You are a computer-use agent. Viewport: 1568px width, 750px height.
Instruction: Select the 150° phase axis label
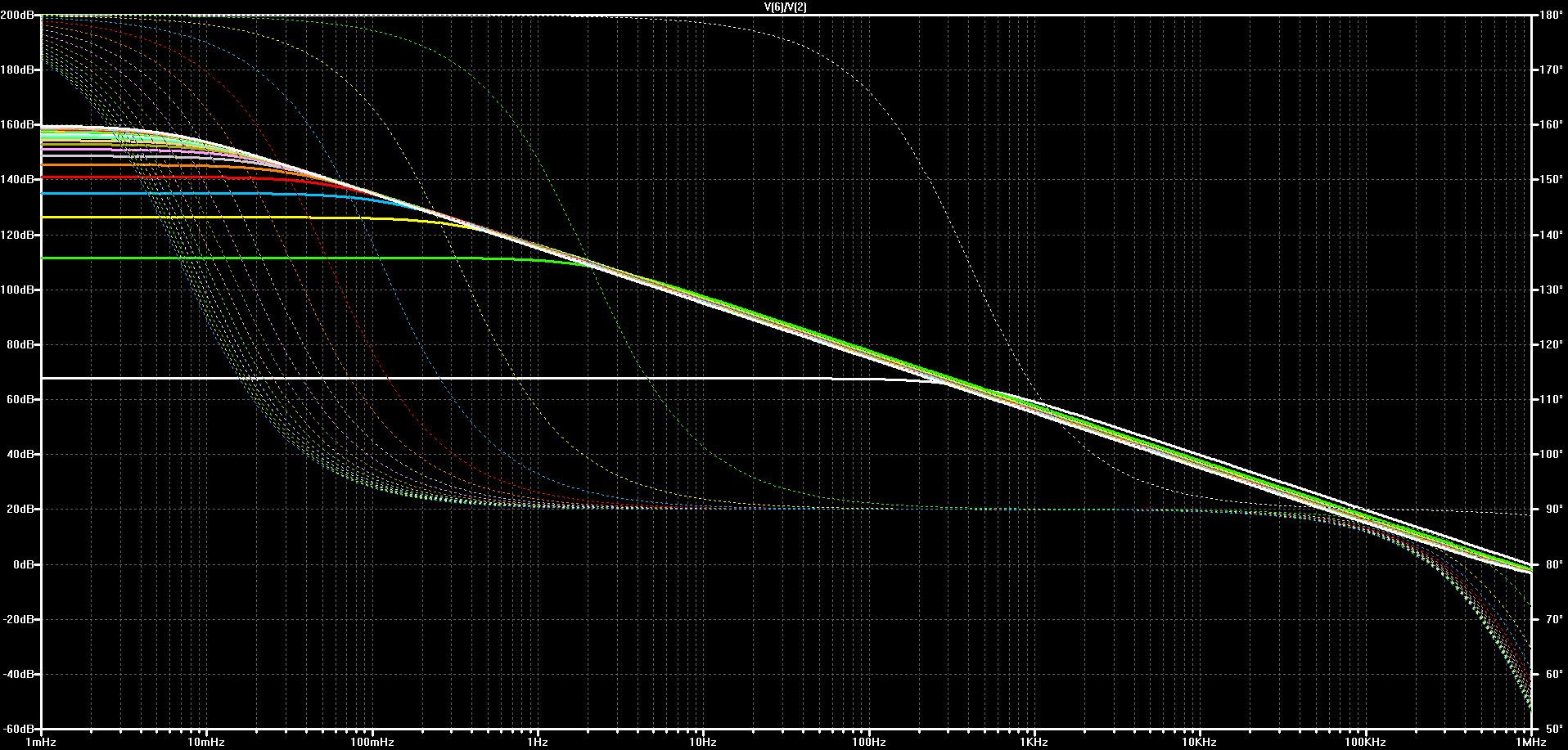click(x=1551, y=179)
